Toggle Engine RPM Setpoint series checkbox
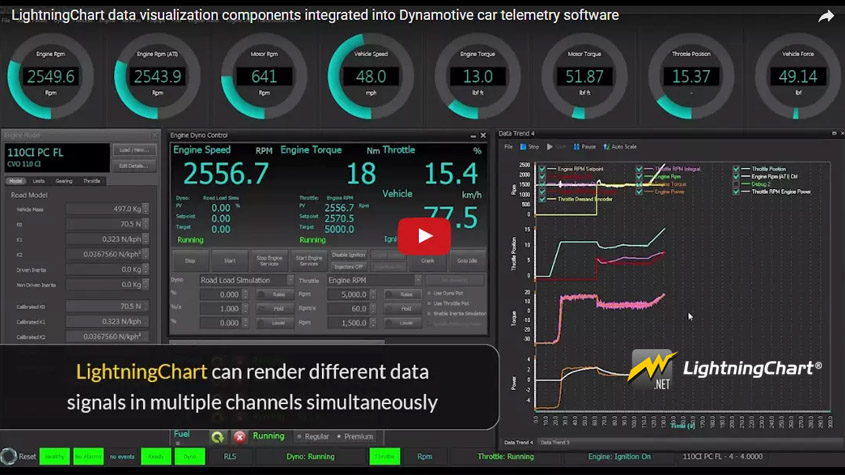Image resolution: width=845 pixels, height=475 pixels. tap(542, 169)
